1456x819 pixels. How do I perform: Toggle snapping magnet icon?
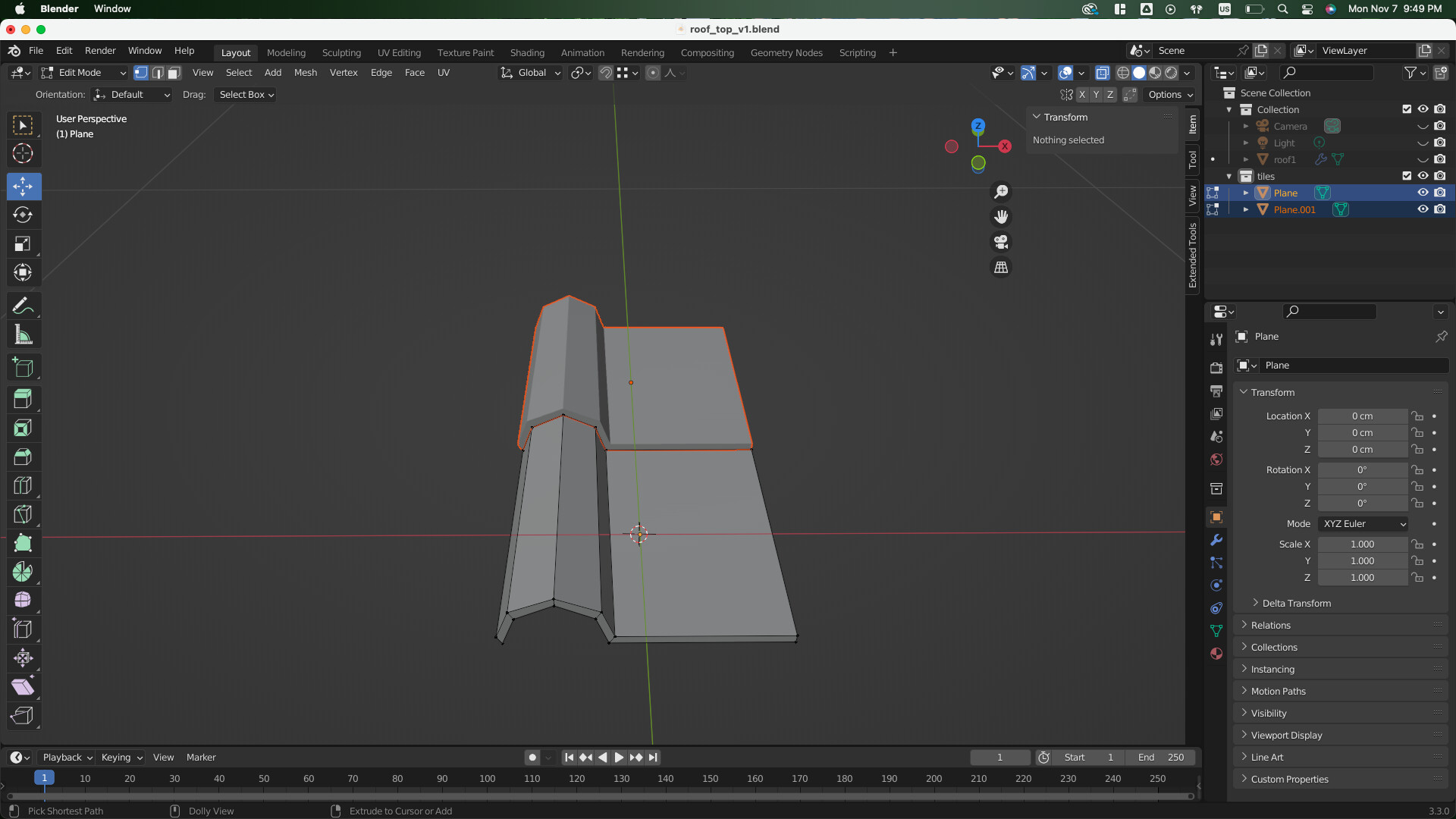point(605,73)
